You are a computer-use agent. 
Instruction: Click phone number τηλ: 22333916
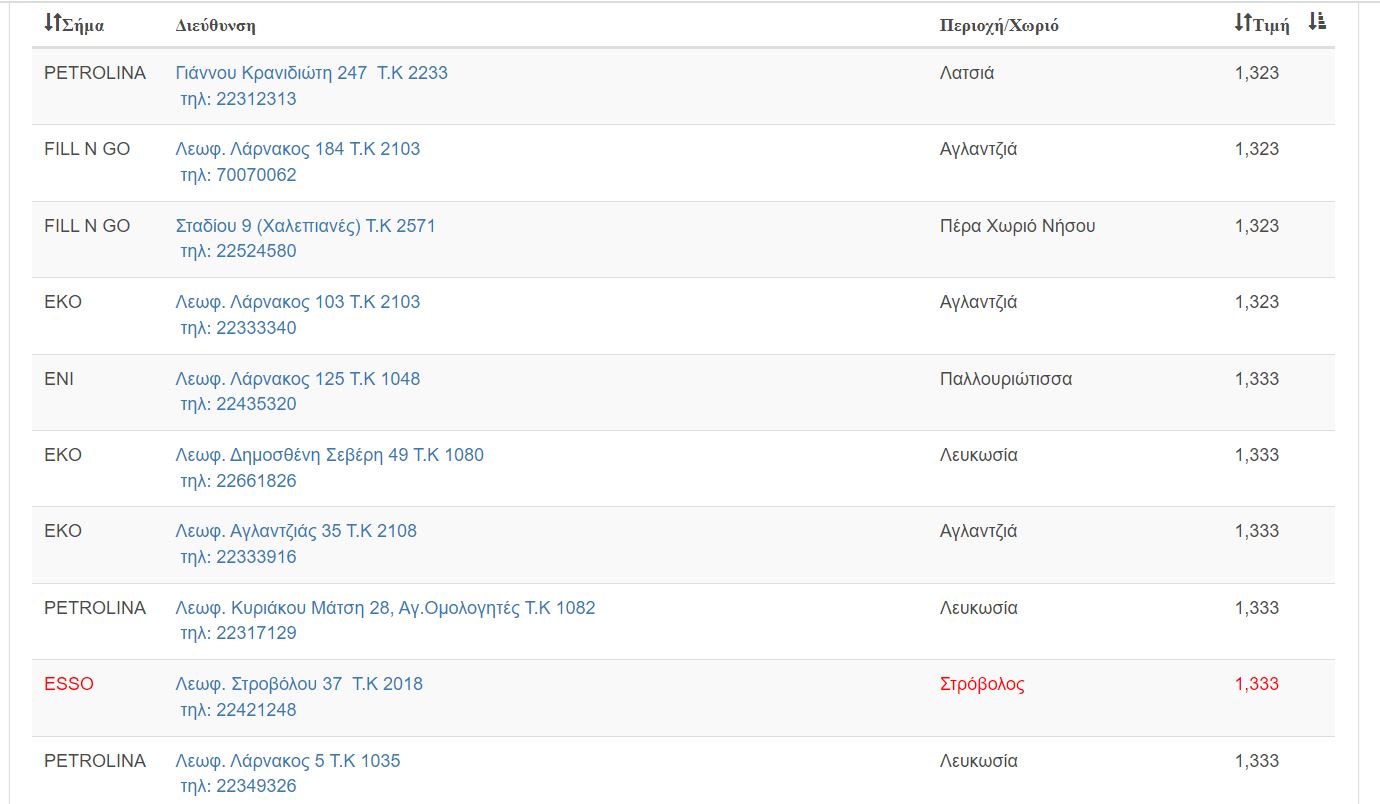pyautogui.click(x=238, y=557)
